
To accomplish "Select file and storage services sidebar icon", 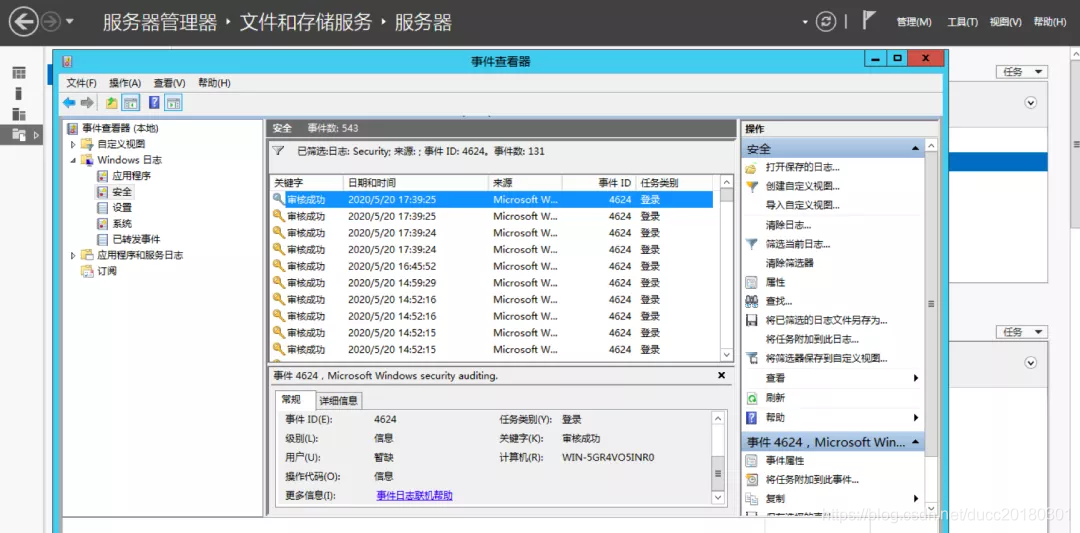I will 19,135.
